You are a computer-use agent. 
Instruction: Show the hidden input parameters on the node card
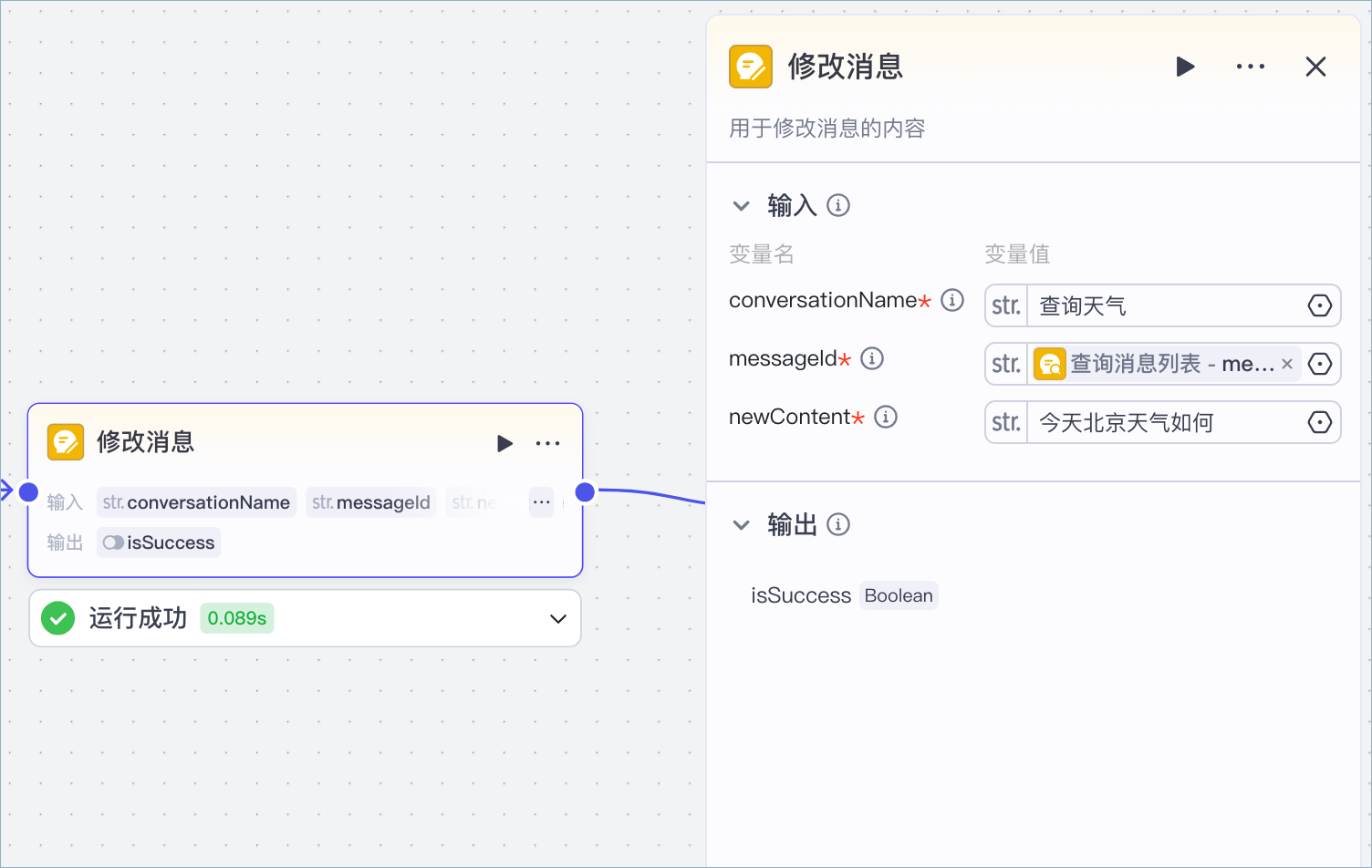(542, 502)
